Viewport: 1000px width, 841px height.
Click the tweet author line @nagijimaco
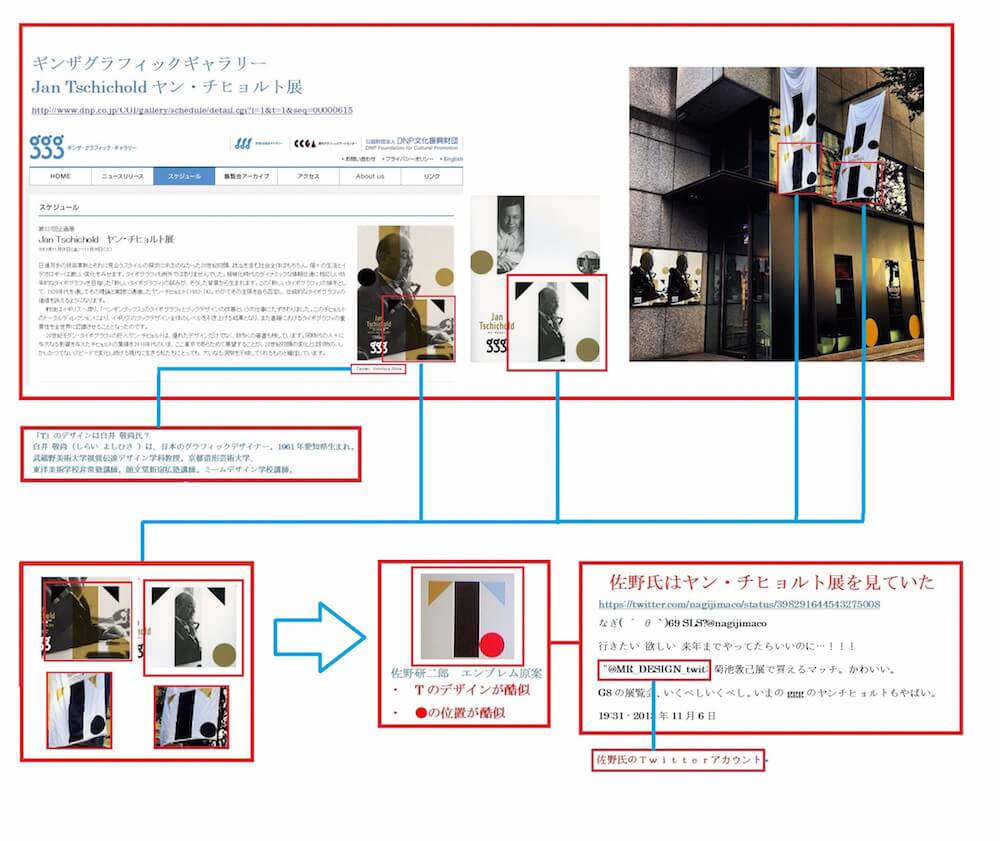pos(682,623)
